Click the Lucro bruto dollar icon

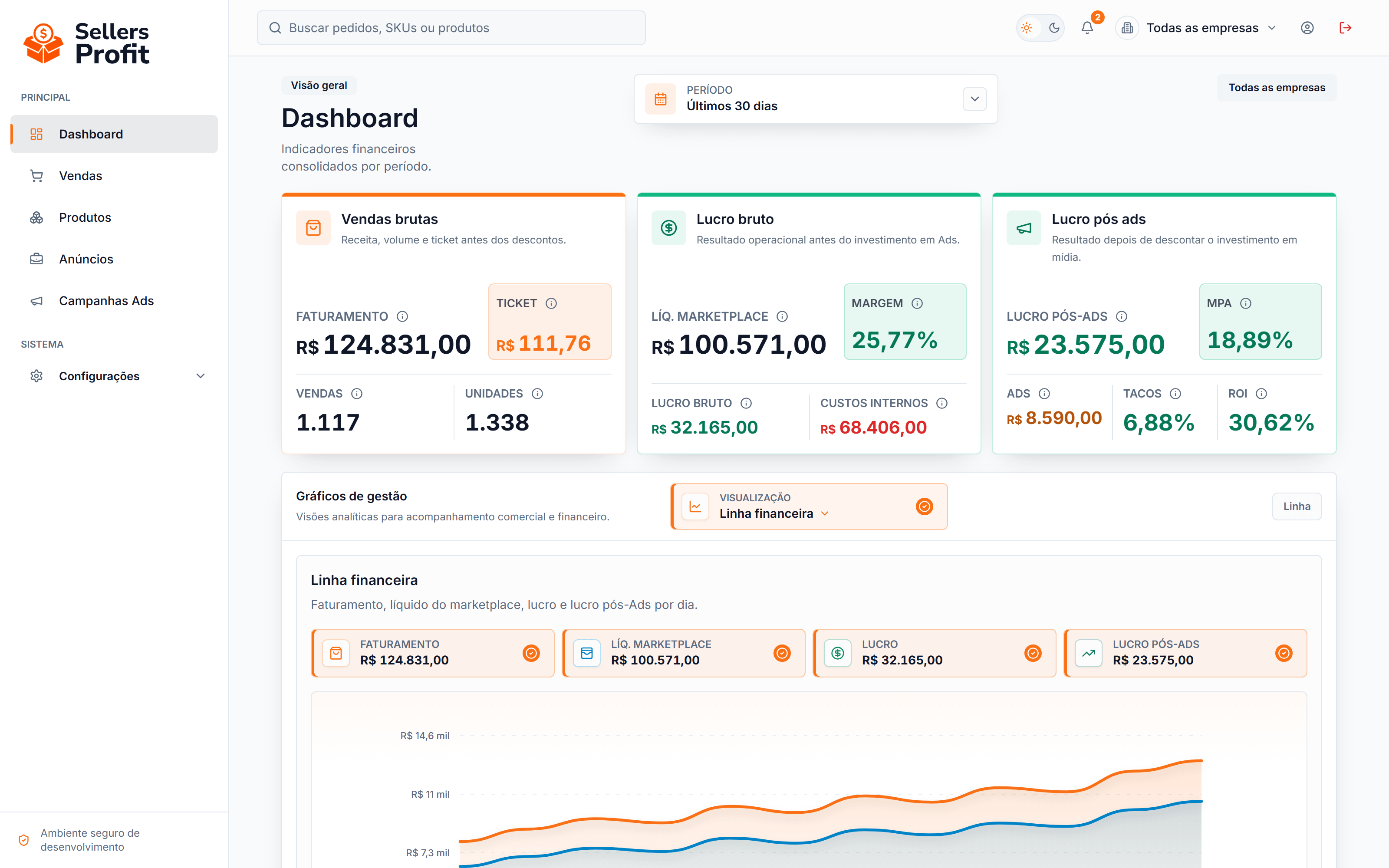point(668,228)
